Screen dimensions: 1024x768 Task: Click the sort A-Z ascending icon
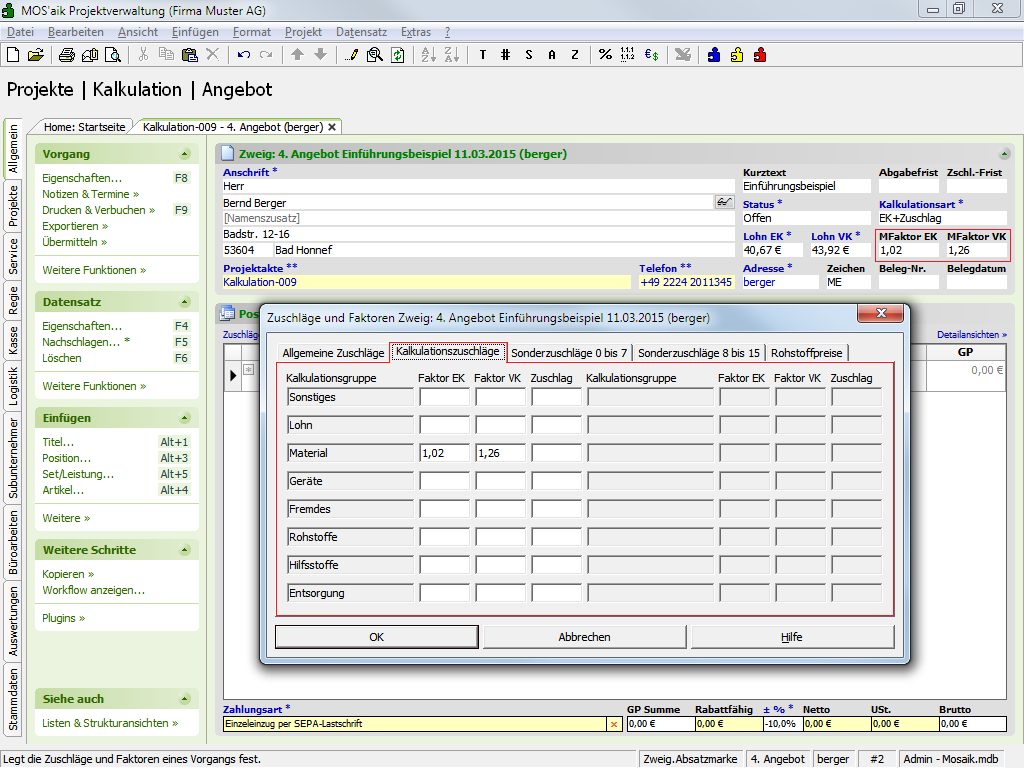point(427,54)
